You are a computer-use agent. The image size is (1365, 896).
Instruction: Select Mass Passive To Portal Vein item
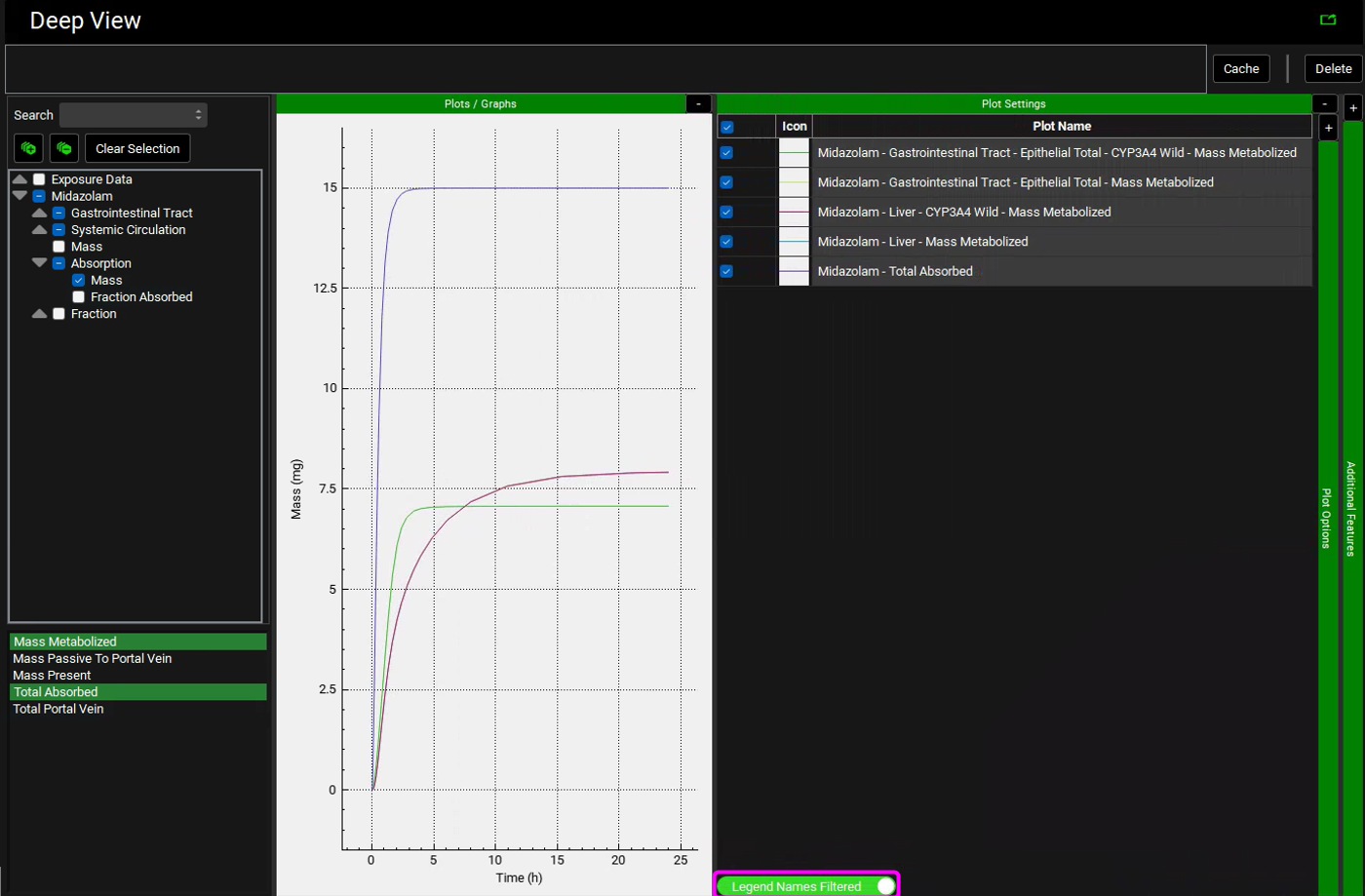click(x=93, y=659)
